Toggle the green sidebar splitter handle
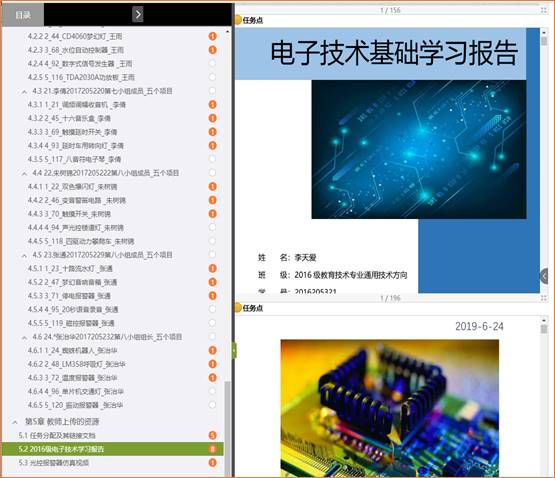 pyautogui.click(x=234, y=351)
